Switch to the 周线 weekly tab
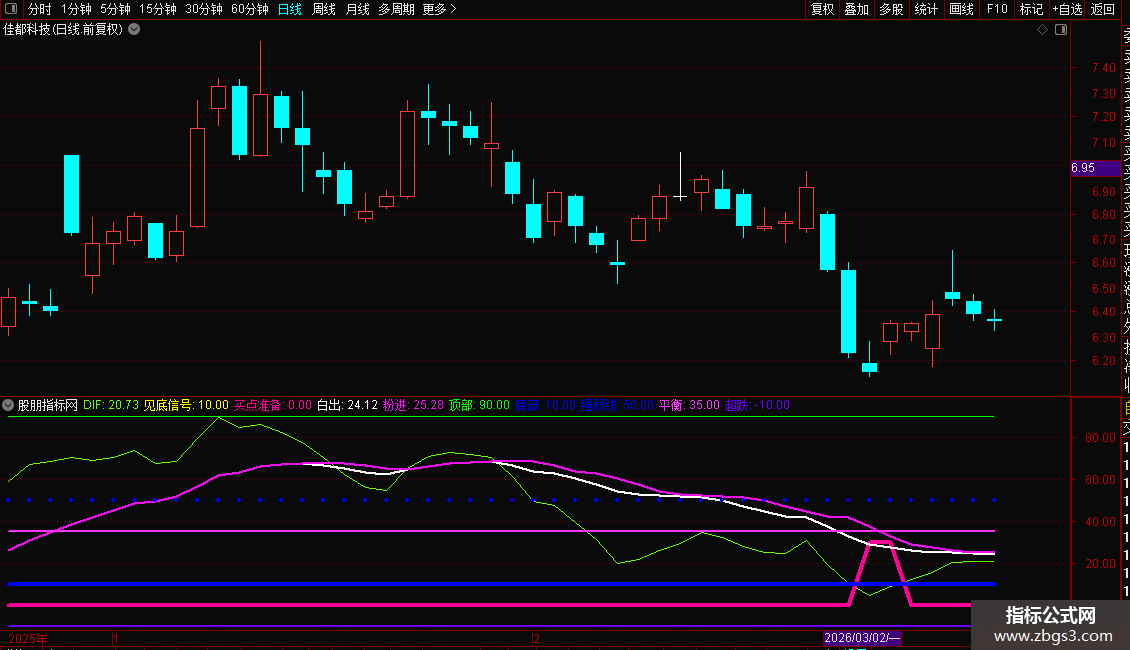 [x=324, y=9]
